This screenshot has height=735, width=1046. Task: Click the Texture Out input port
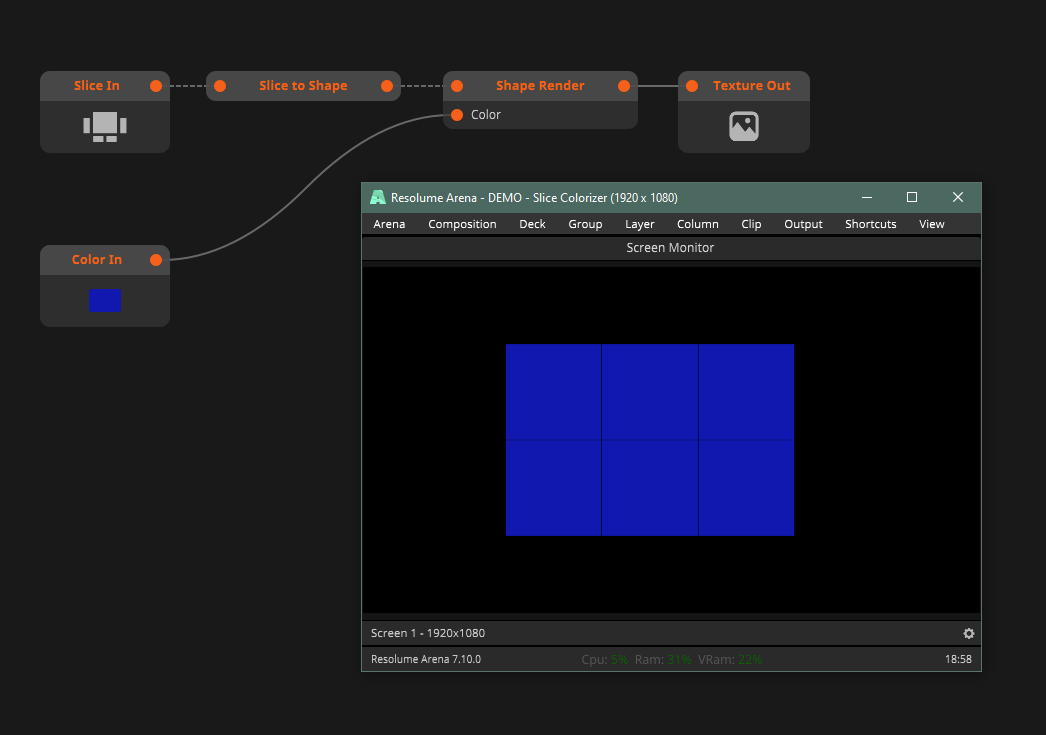coord(692,86)
